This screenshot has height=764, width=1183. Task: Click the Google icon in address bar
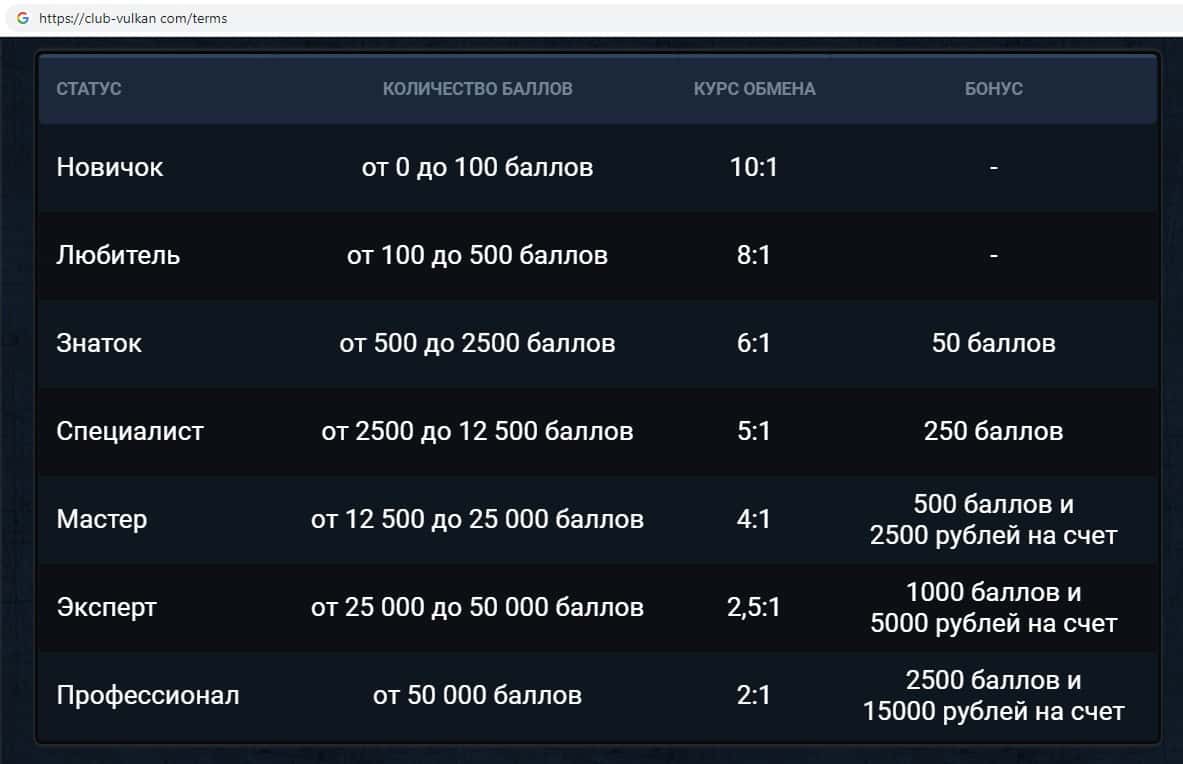[23, 18]
